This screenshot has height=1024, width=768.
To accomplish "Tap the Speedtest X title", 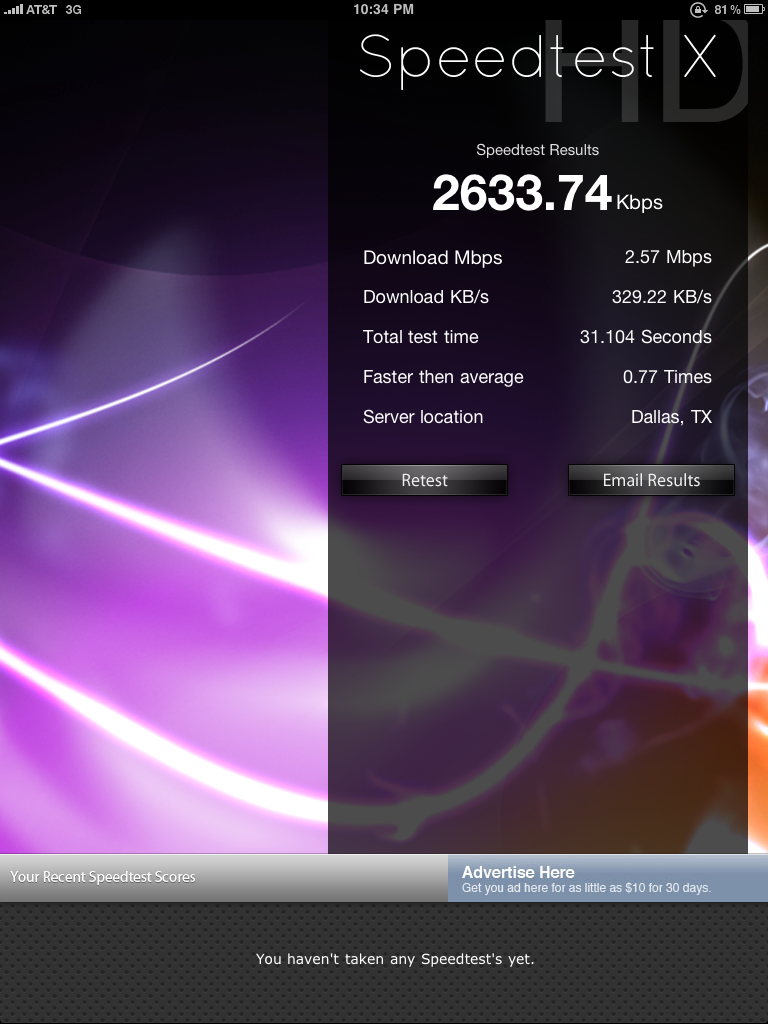I will tap(537, 57).
